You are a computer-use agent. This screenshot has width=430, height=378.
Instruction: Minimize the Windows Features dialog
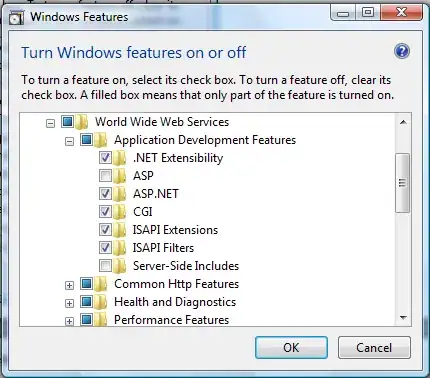point(343,13)
